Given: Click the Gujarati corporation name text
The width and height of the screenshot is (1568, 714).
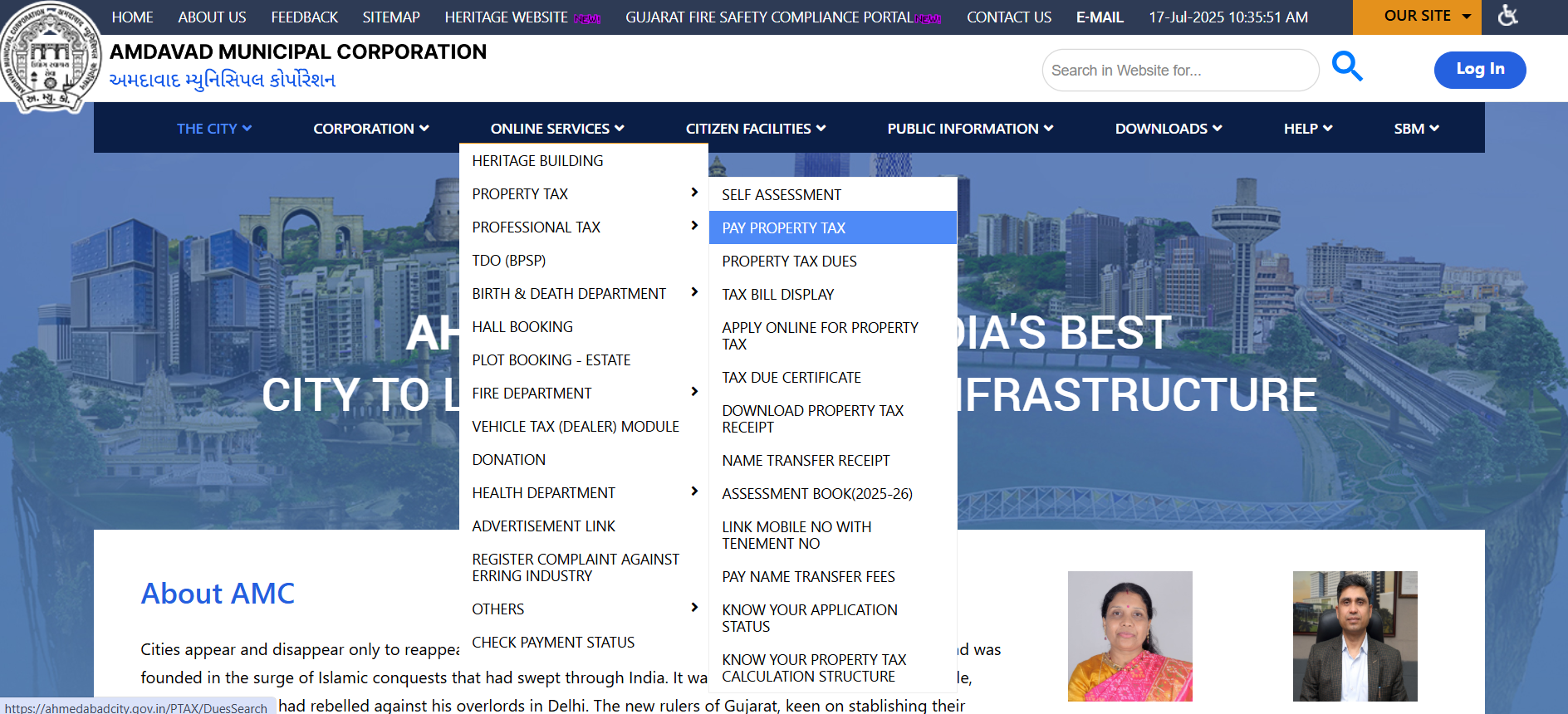Looking at the screenshot, I should (x=222, y=80).
